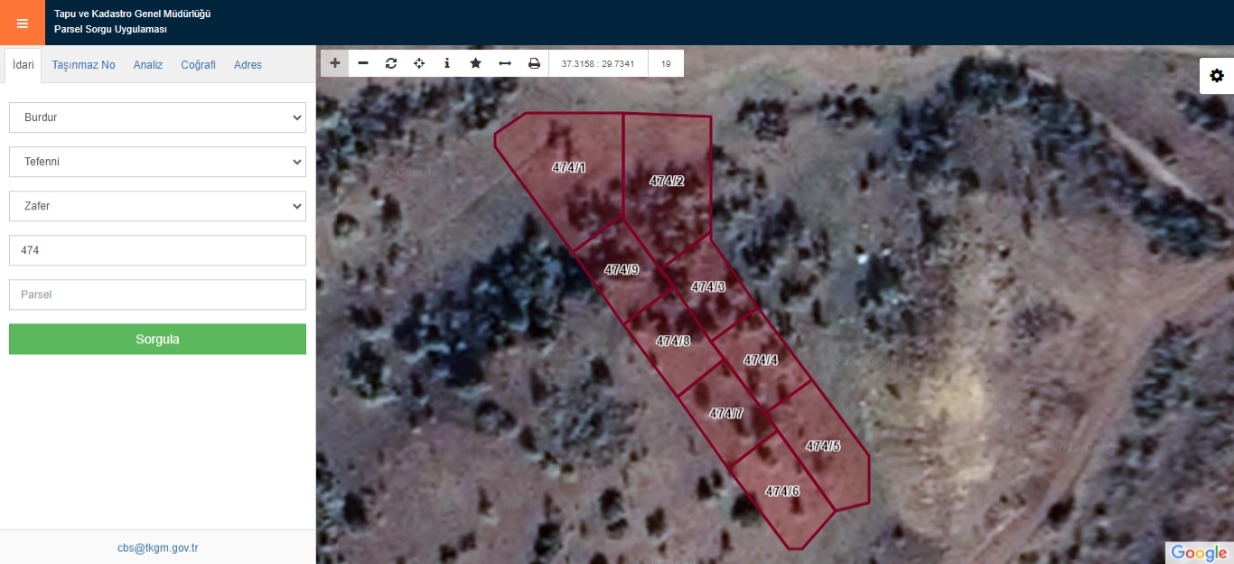Select parcel 474/9 on the map

tap(621, 270)
